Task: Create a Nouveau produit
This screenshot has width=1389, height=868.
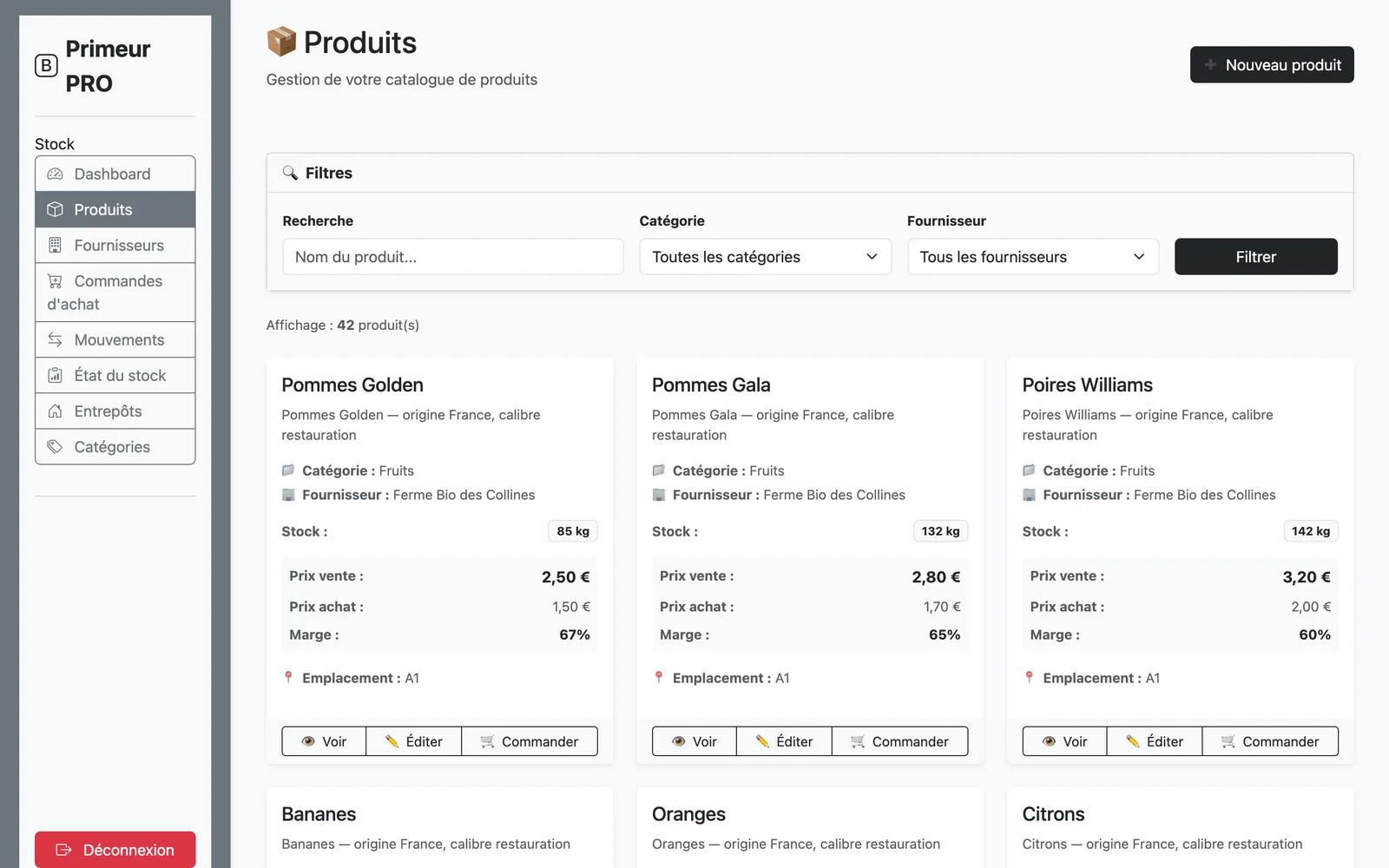Action: point(1272,64)
